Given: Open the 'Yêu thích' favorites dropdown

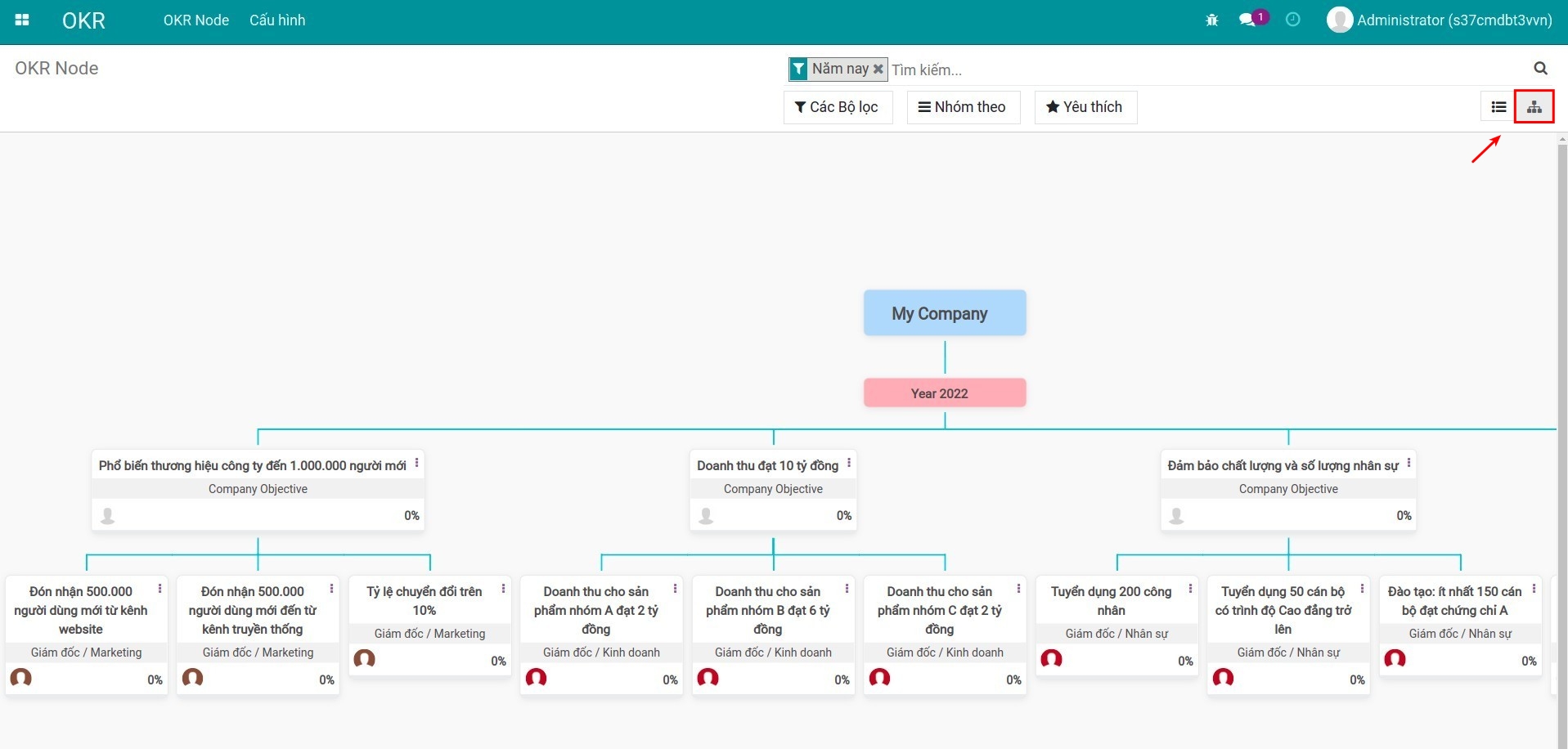Looking at the screenshot, I should [x=1085, y=107].
